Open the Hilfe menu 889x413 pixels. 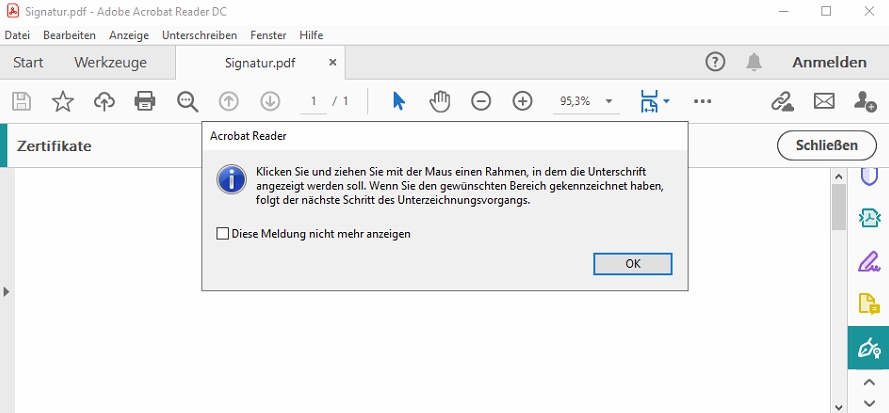click(x=311, y=35)
